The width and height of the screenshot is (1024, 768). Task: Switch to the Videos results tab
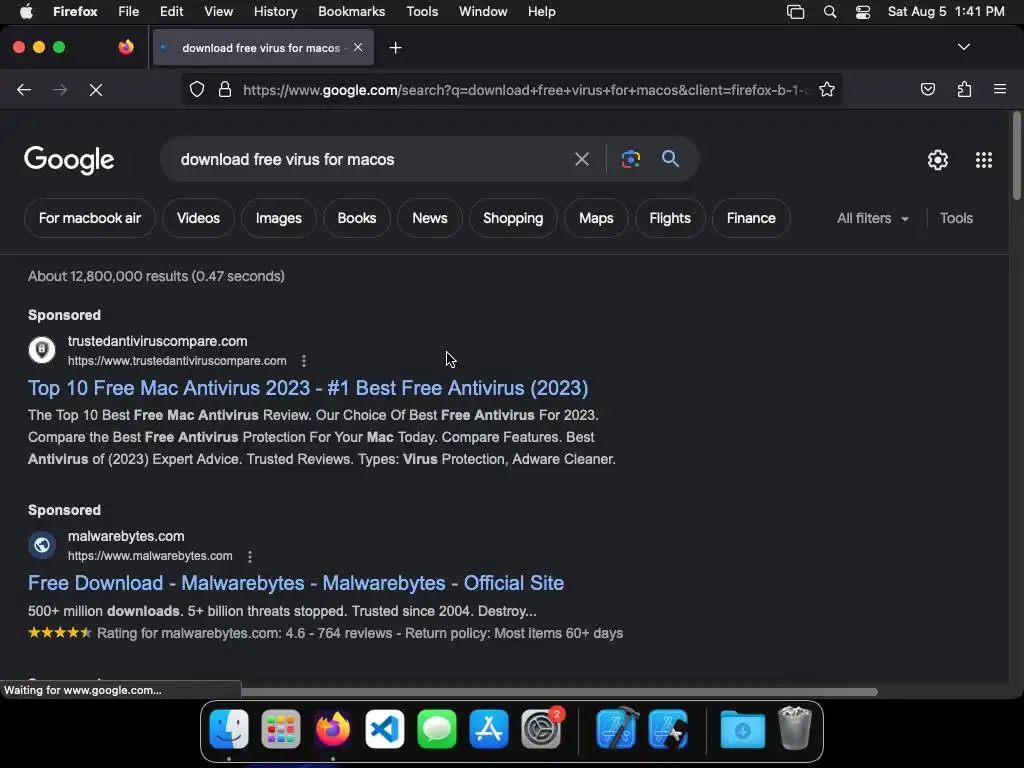(x=198, y=218)
